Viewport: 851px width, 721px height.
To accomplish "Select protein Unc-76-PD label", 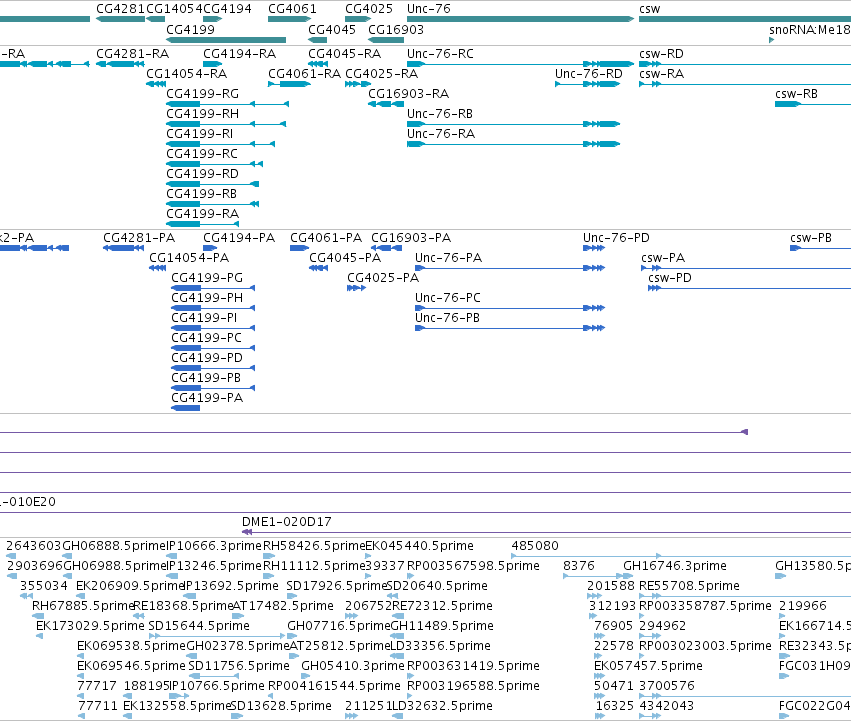I will [616, 238].
